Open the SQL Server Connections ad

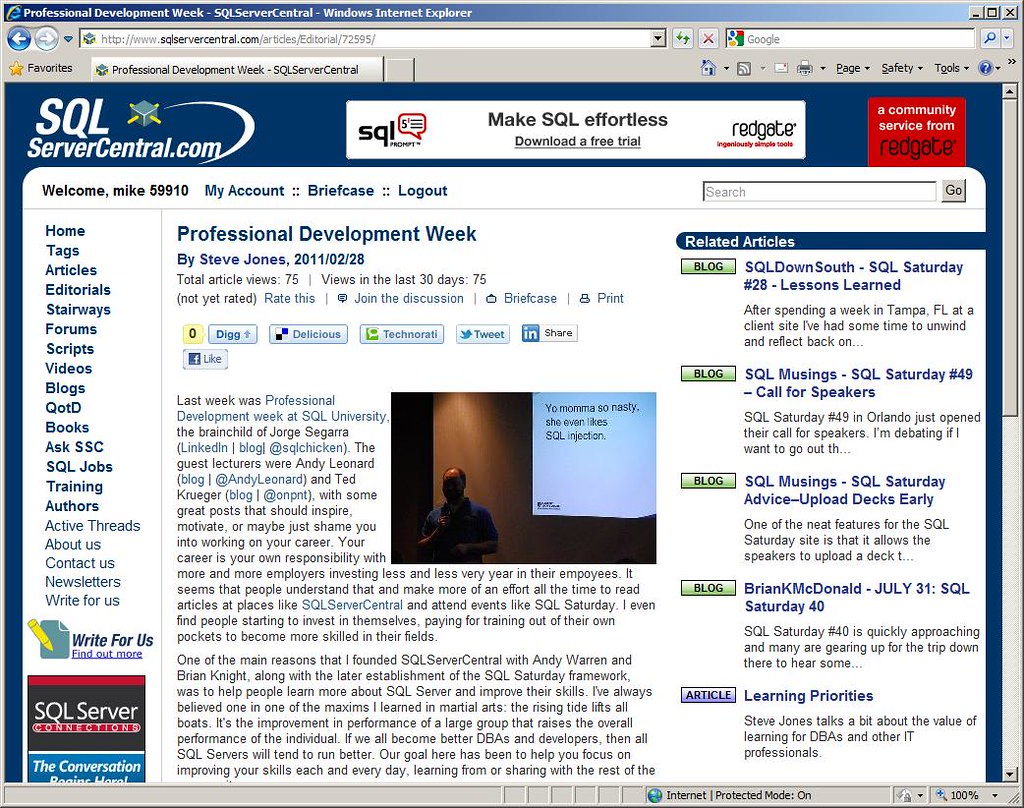tap(86, 728)
